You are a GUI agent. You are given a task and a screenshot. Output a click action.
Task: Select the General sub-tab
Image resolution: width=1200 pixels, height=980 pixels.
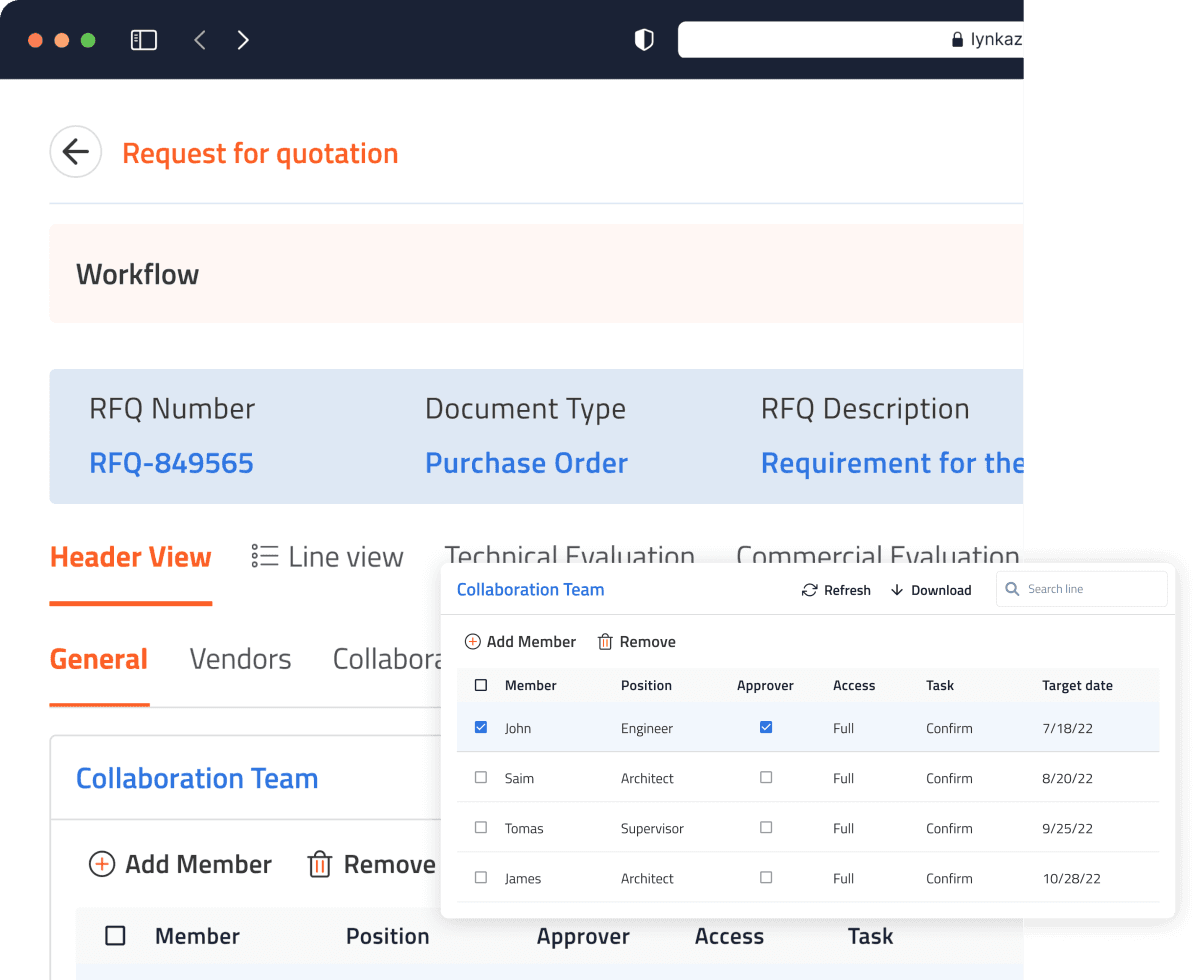coord(99,659)
